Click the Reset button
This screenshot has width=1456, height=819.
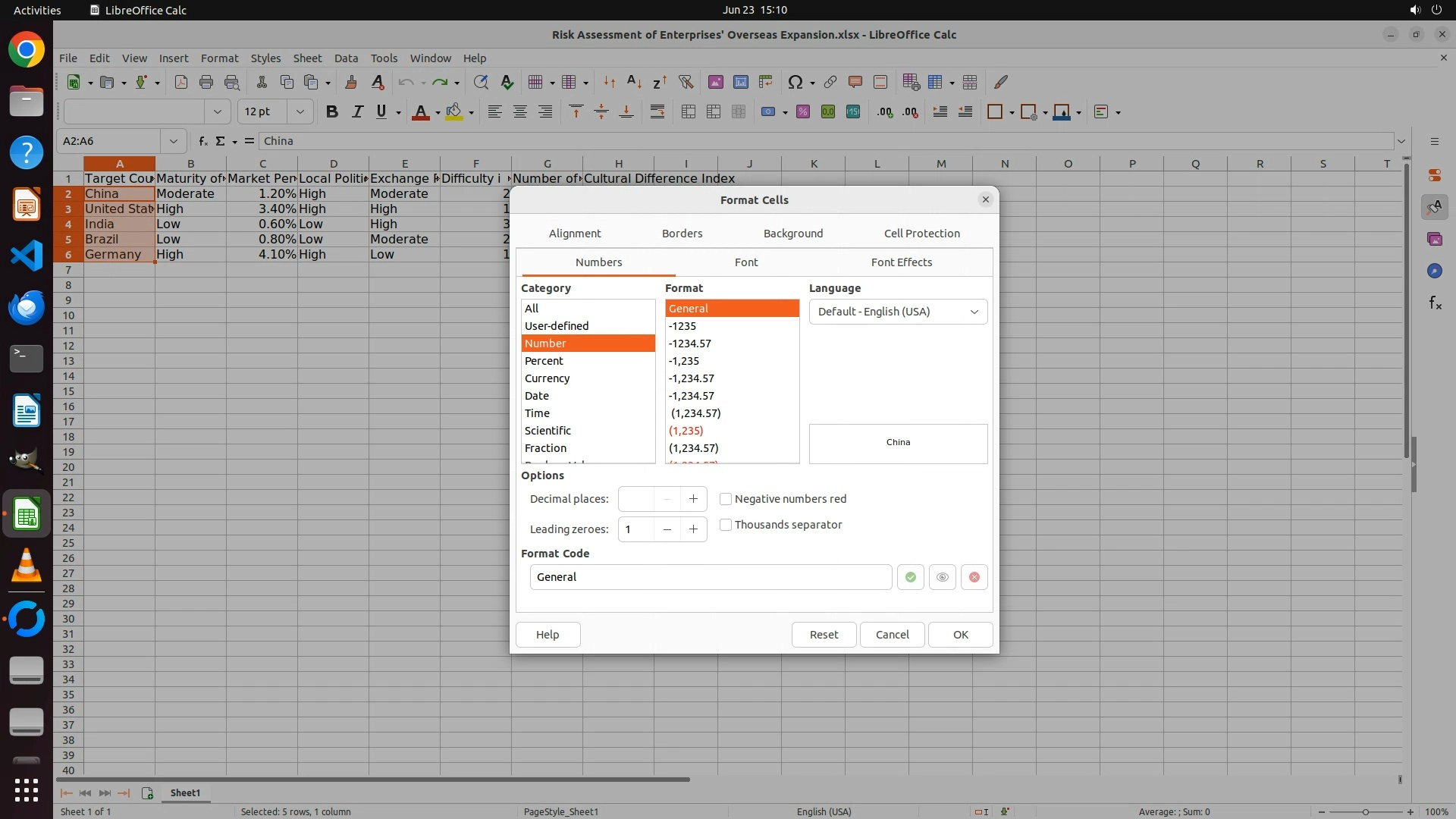[x=824, y=635]
